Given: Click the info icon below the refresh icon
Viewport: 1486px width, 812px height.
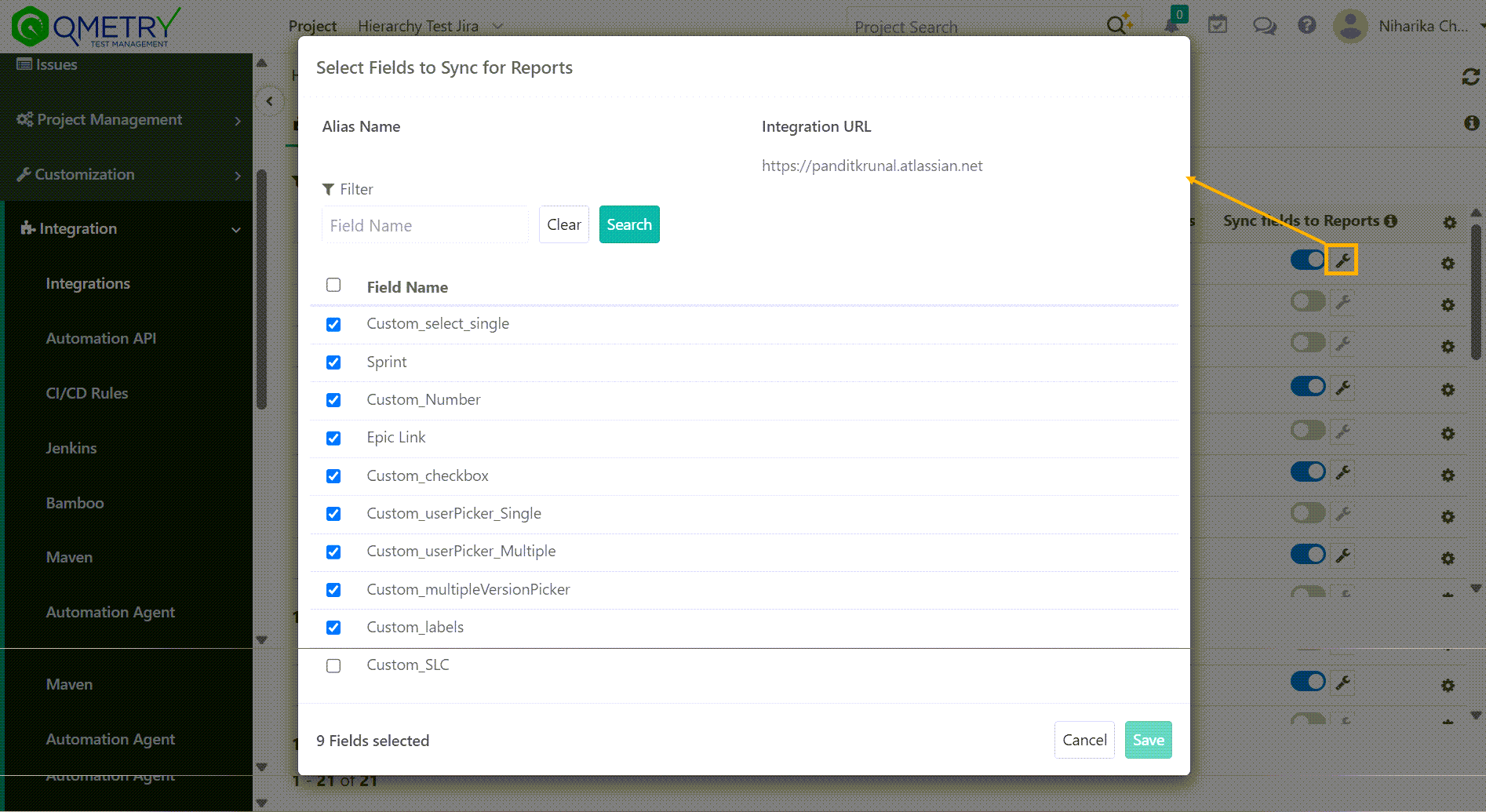Looking at the screenshot, I should [1472, 122].
